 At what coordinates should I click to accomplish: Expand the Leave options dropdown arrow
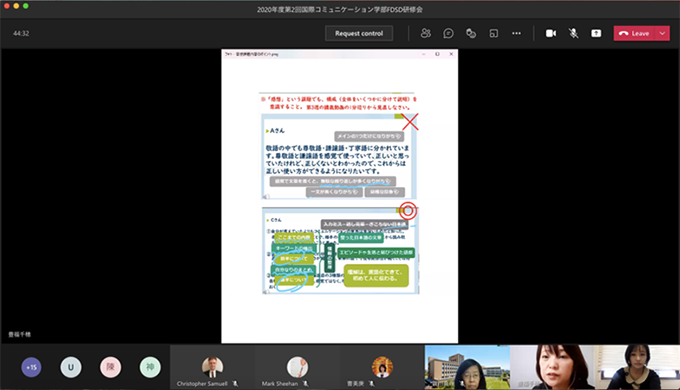(662, 33)
